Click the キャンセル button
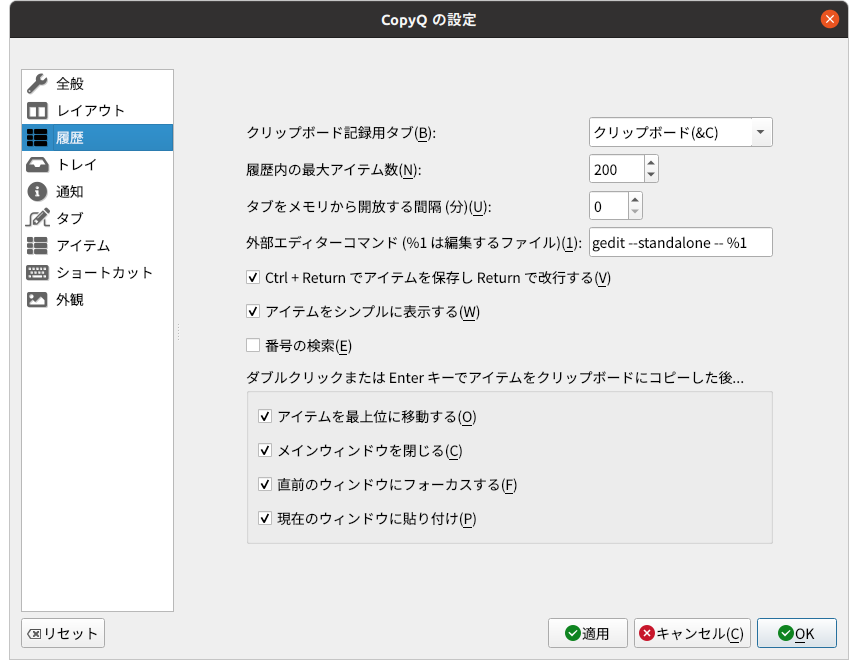 [692, 633]
